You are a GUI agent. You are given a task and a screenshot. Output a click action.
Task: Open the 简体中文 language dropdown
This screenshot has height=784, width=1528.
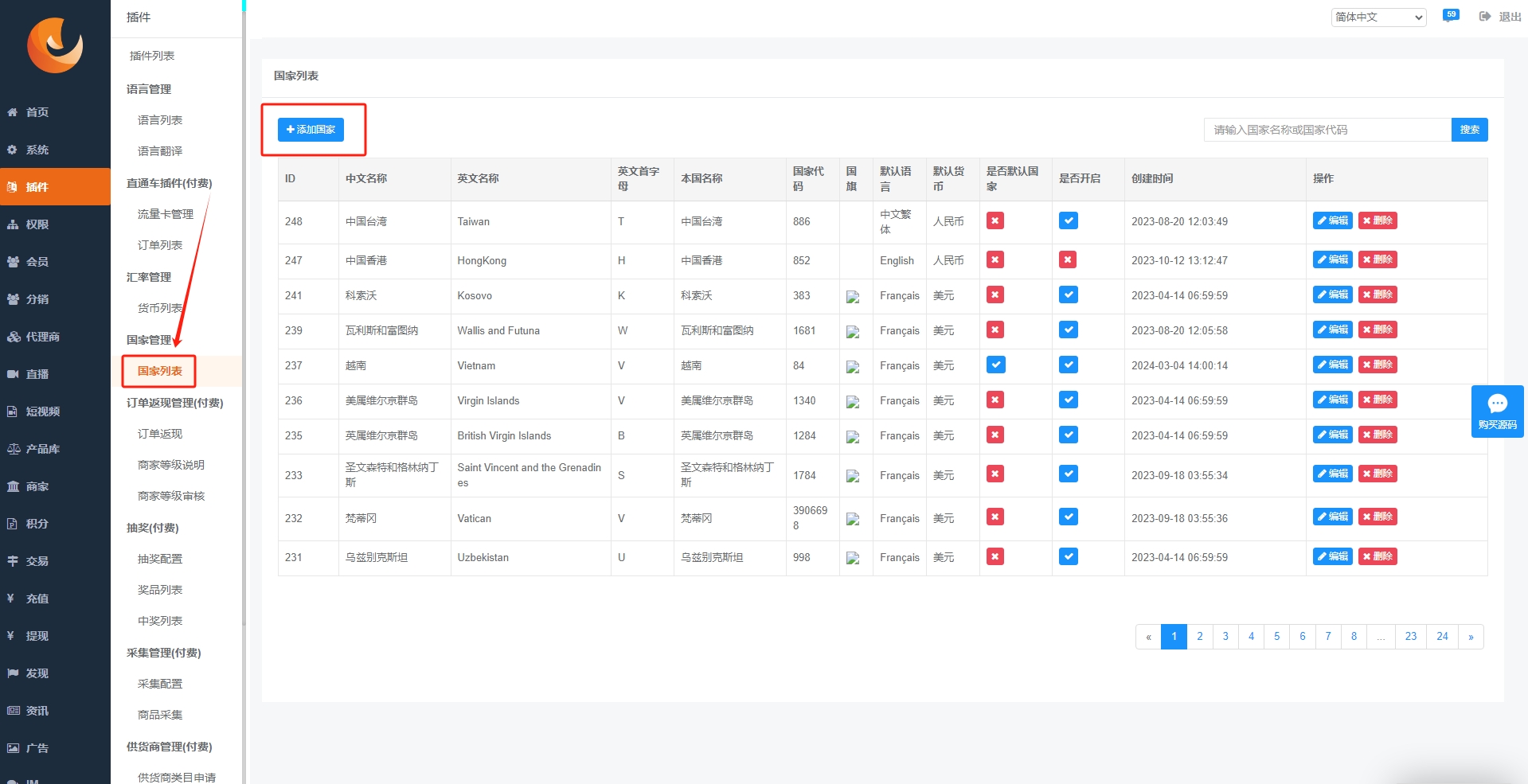point(1378,17)
